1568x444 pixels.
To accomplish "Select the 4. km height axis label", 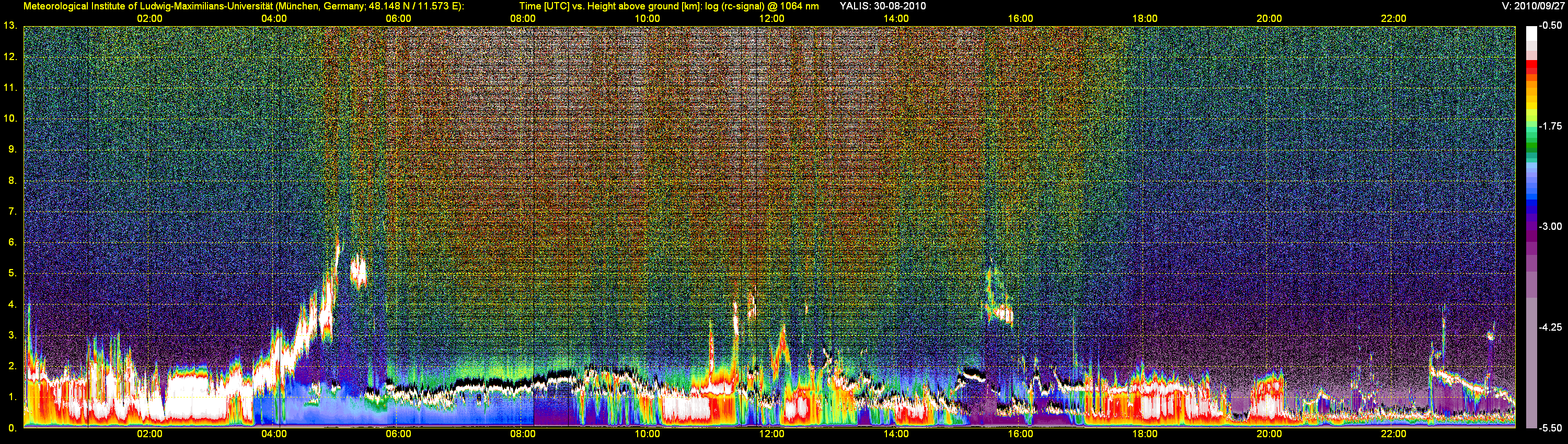I will [12, 304].
